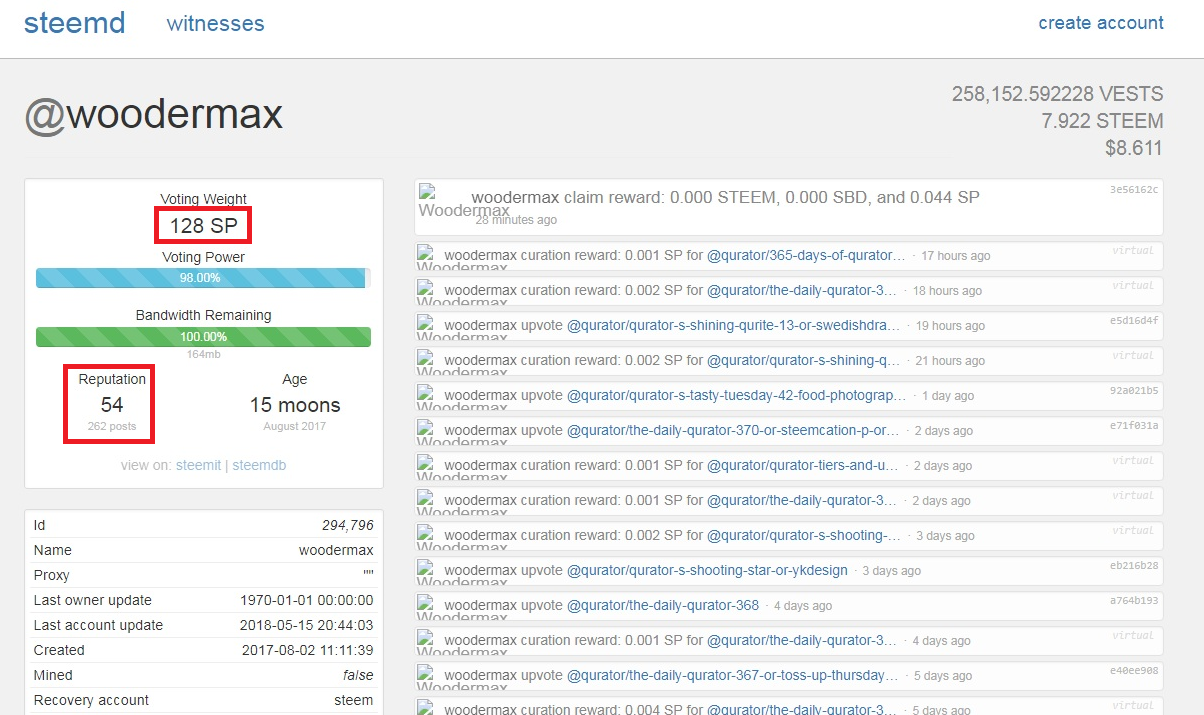Image resolution: width=1204 pixels, height=715 pixels.
Task: Open the create account link
Action: coord(1101,23)
